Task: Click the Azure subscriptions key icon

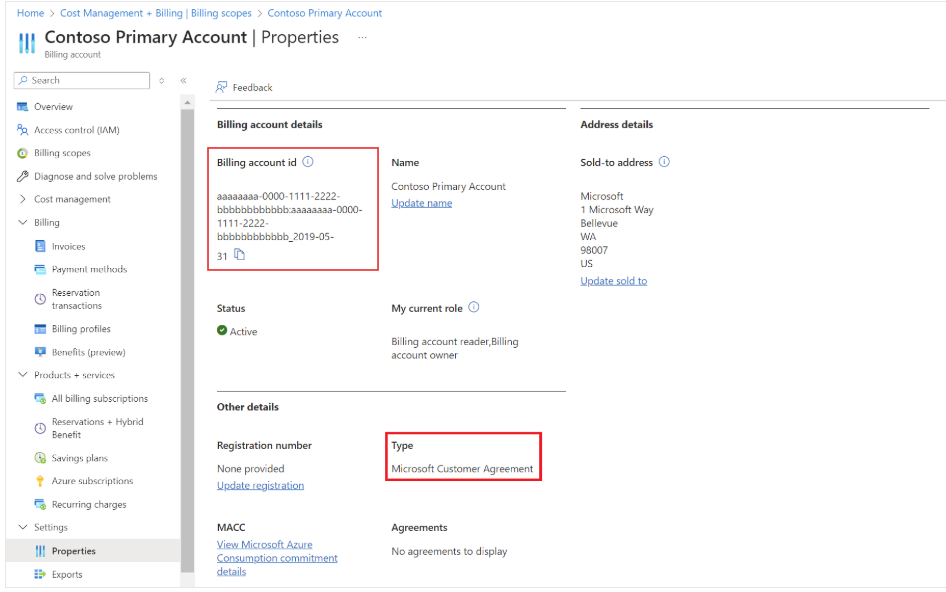Action: coord(40,481)
